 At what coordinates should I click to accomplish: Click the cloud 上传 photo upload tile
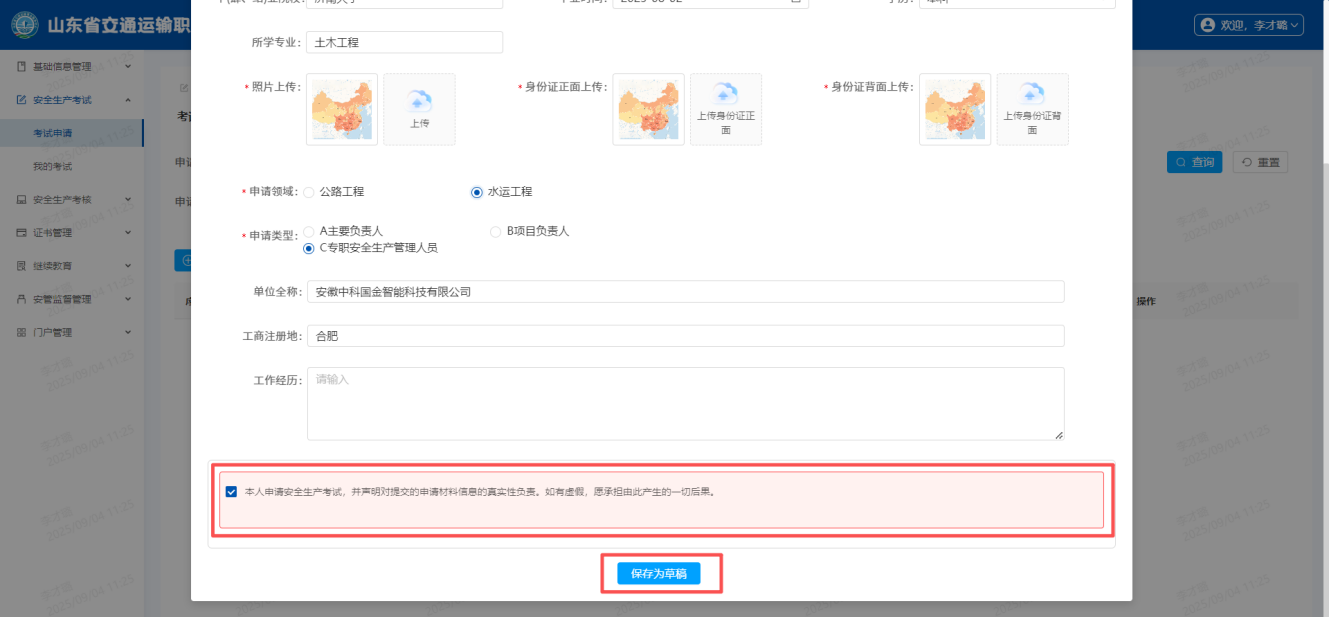click(419, 109)
